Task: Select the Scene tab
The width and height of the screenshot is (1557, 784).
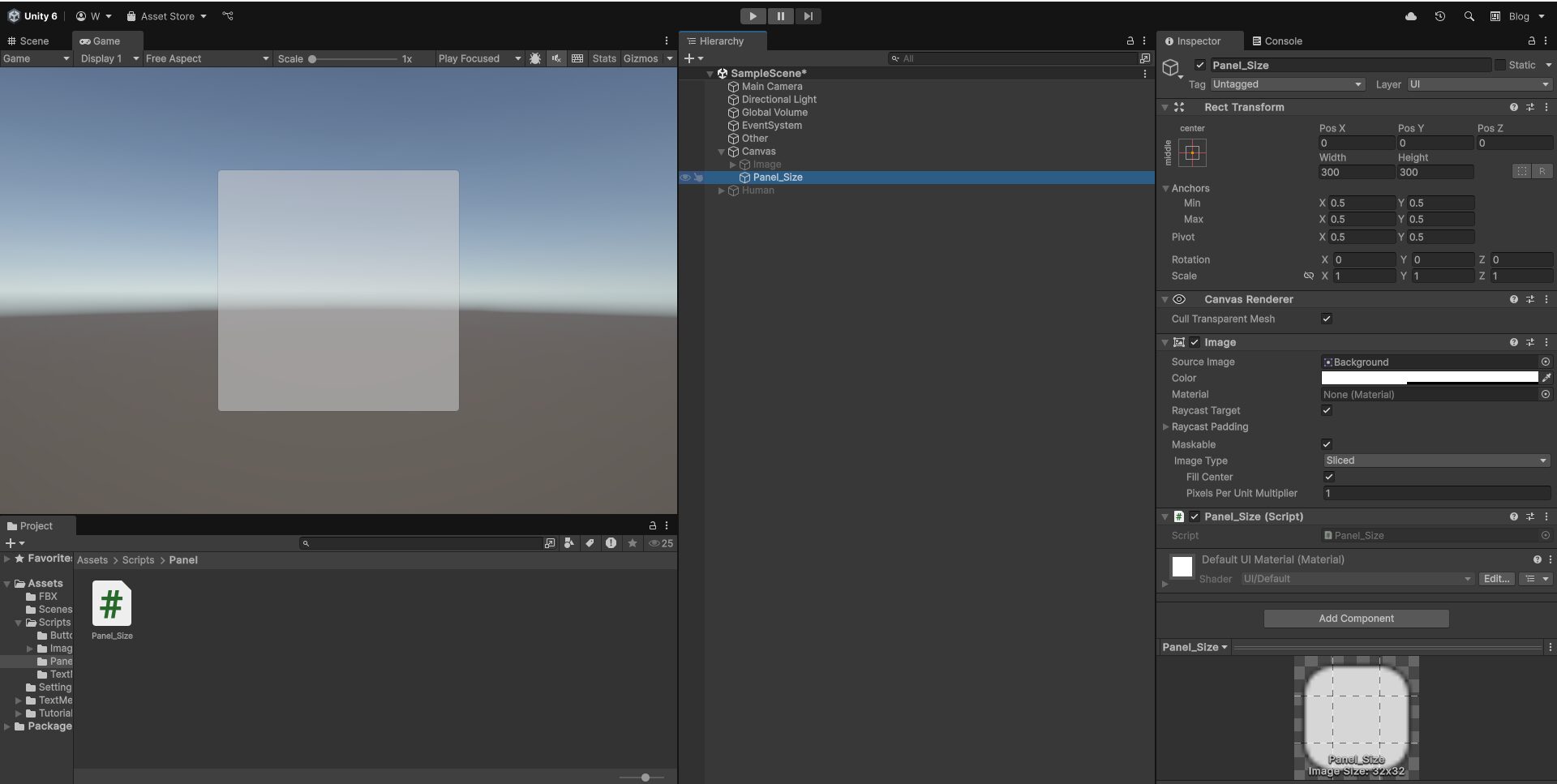Action: click(x=32, y=41)
